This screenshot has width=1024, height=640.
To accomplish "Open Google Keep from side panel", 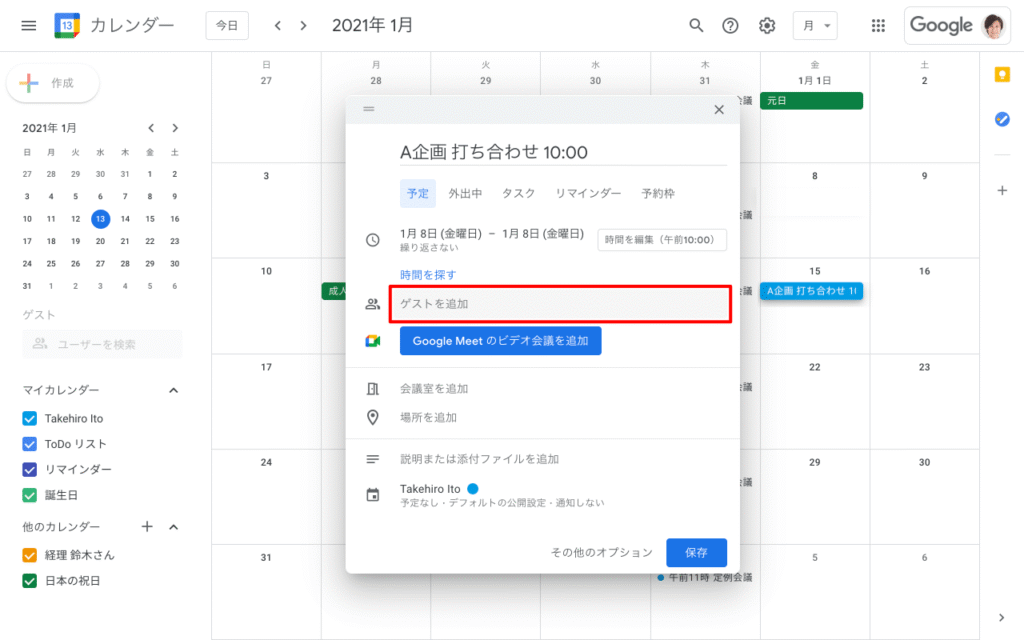I will (x=1002, y=74).
